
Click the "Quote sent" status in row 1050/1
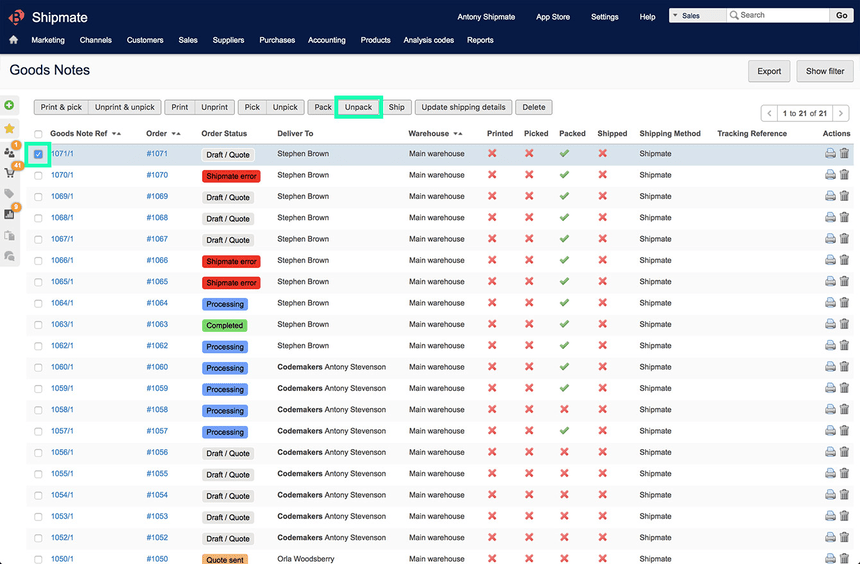(225, 560)
